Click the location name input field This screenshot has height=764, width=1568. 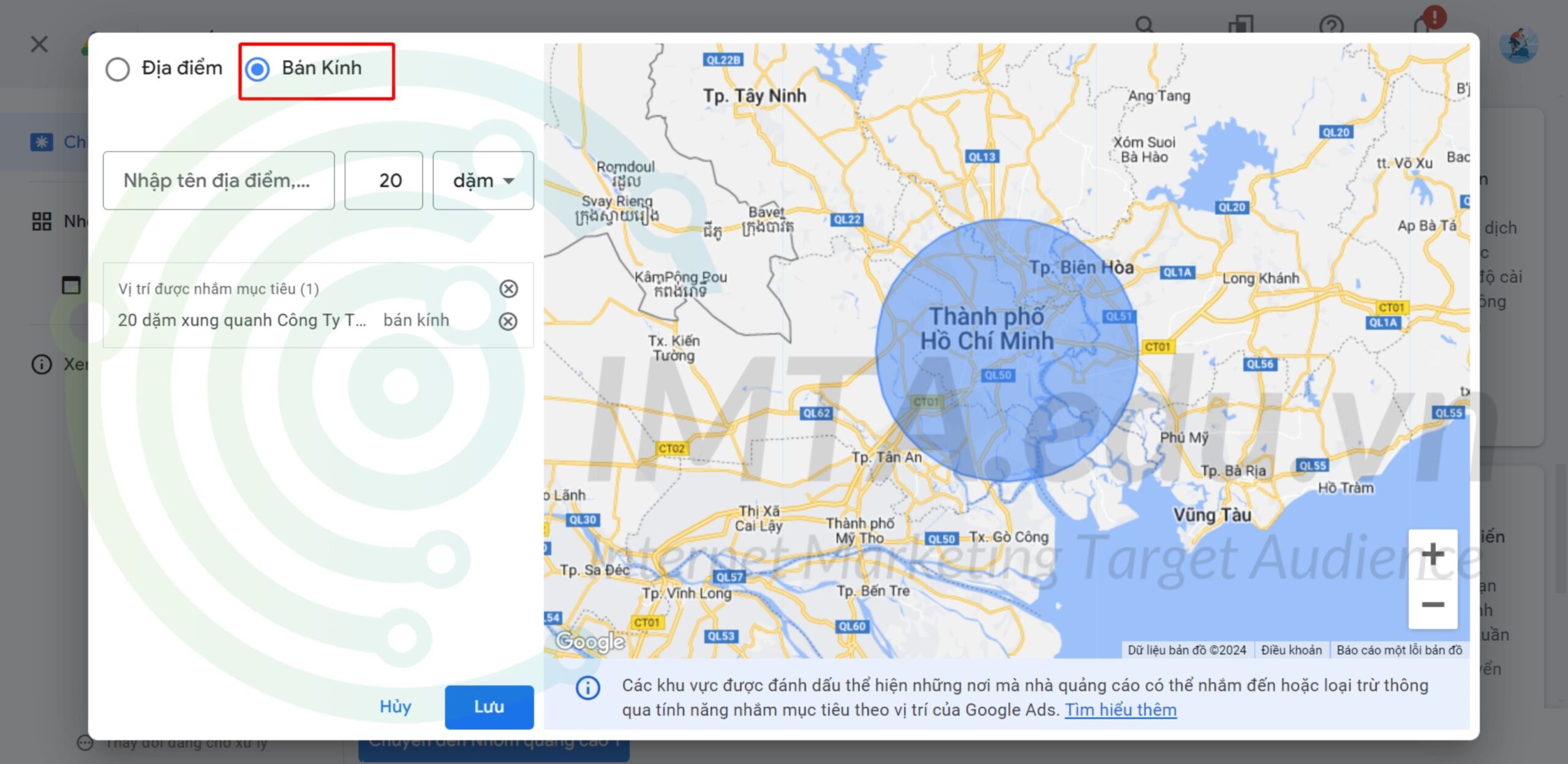(219, 181)
